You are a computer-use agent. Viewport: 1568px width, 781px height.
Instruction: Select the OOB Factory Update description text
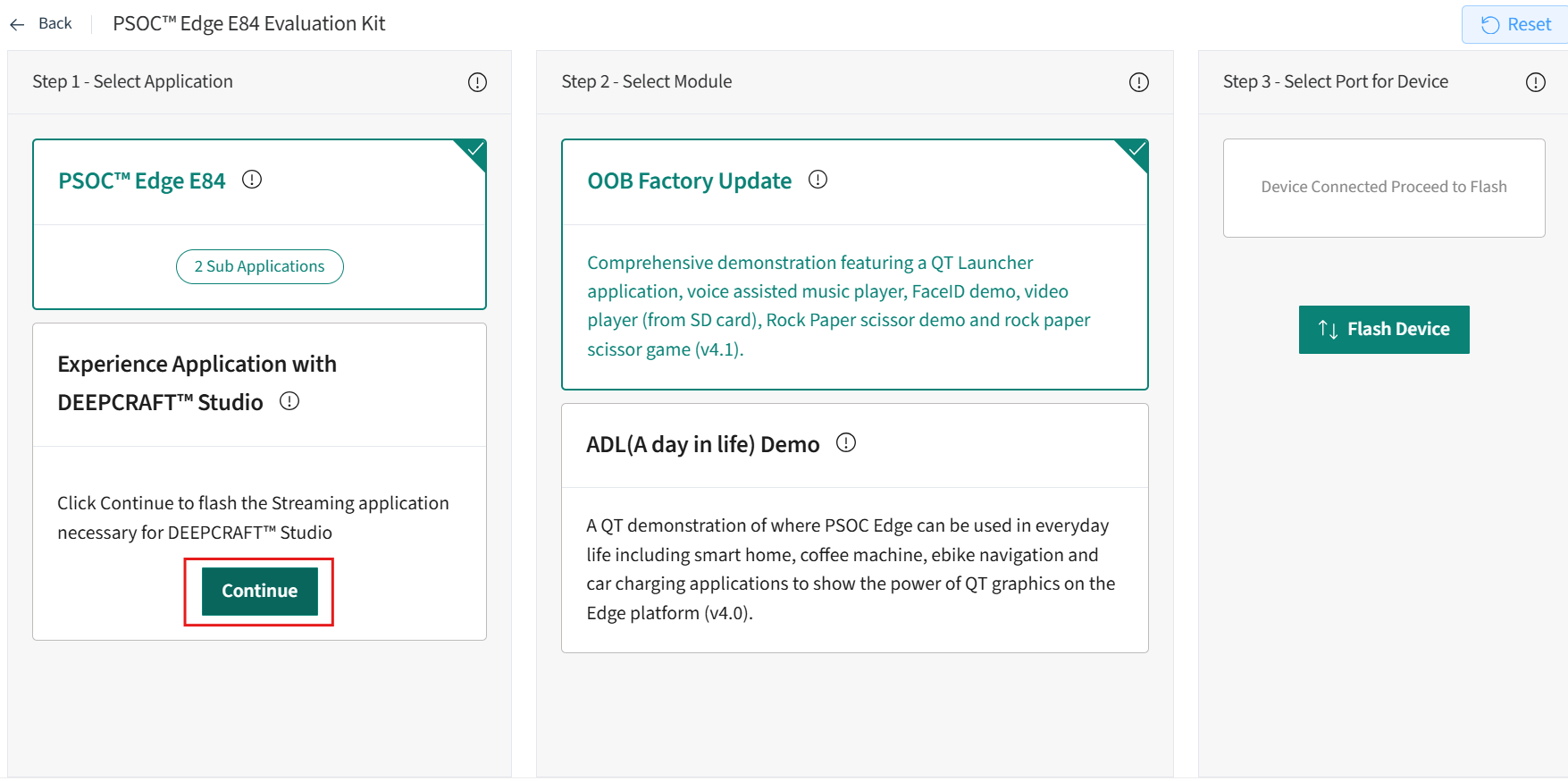click(x=838, y=306)
